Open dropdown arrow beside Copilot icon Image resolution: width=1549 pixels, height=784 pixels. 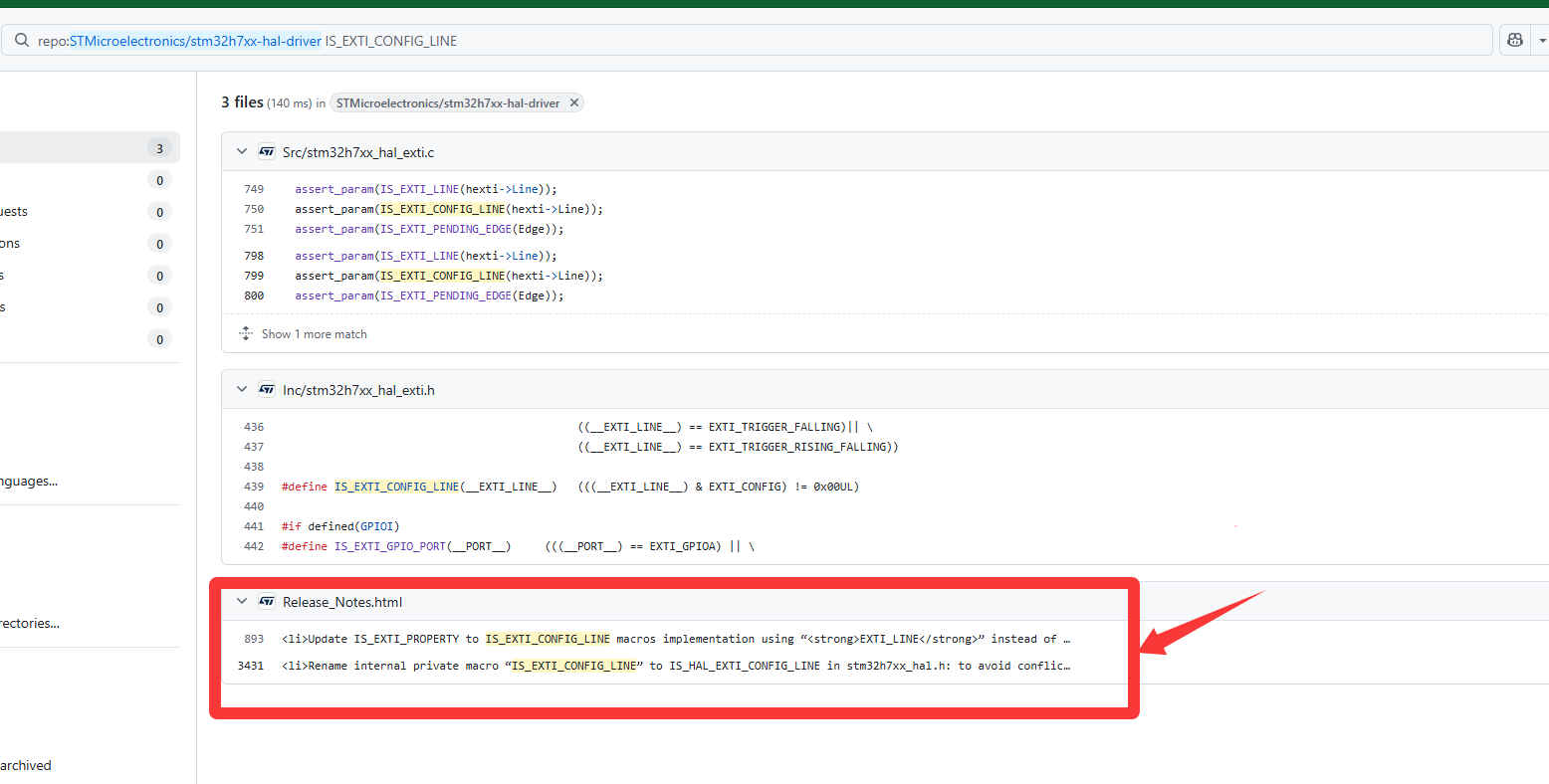(x=1542, y=41)
